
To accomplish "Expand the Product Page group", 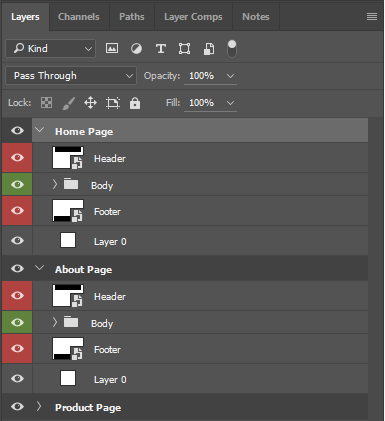I will pyautogui.click(x=39, y=406).
